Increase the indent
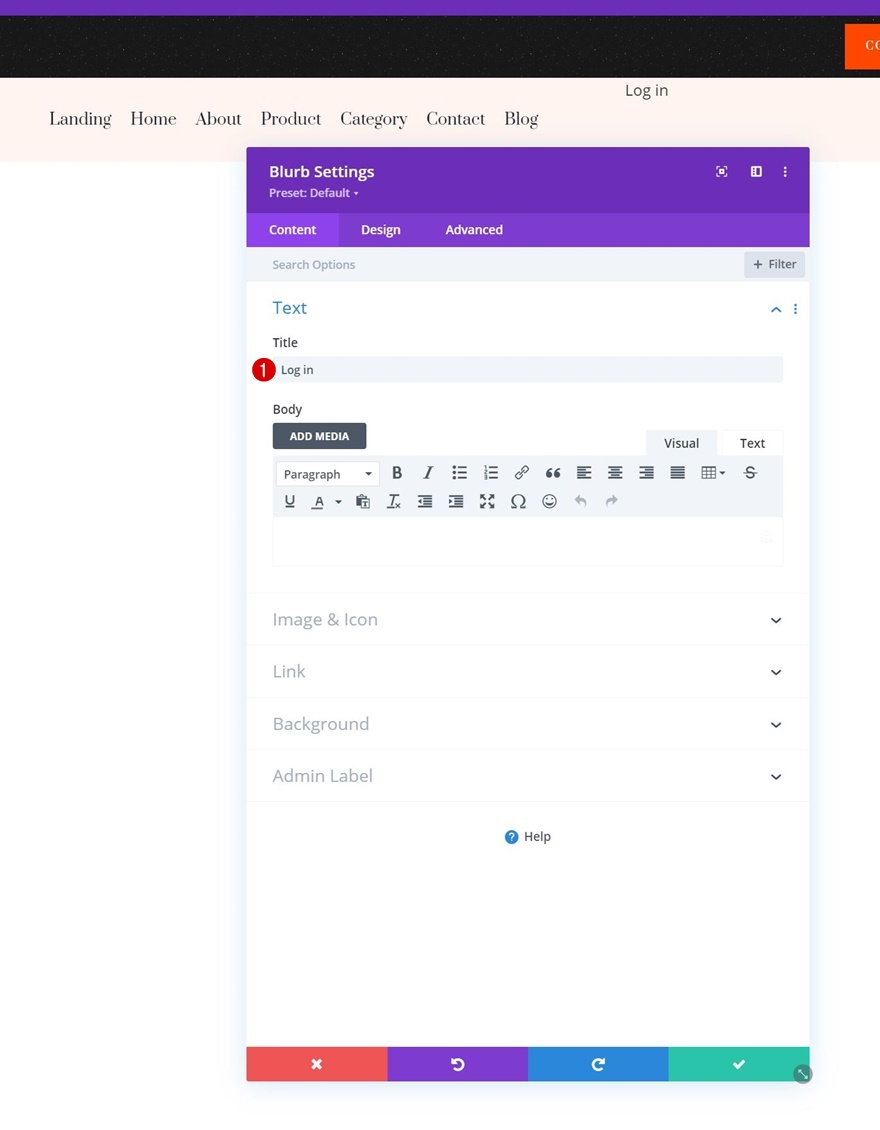 [x=456, y=502]
